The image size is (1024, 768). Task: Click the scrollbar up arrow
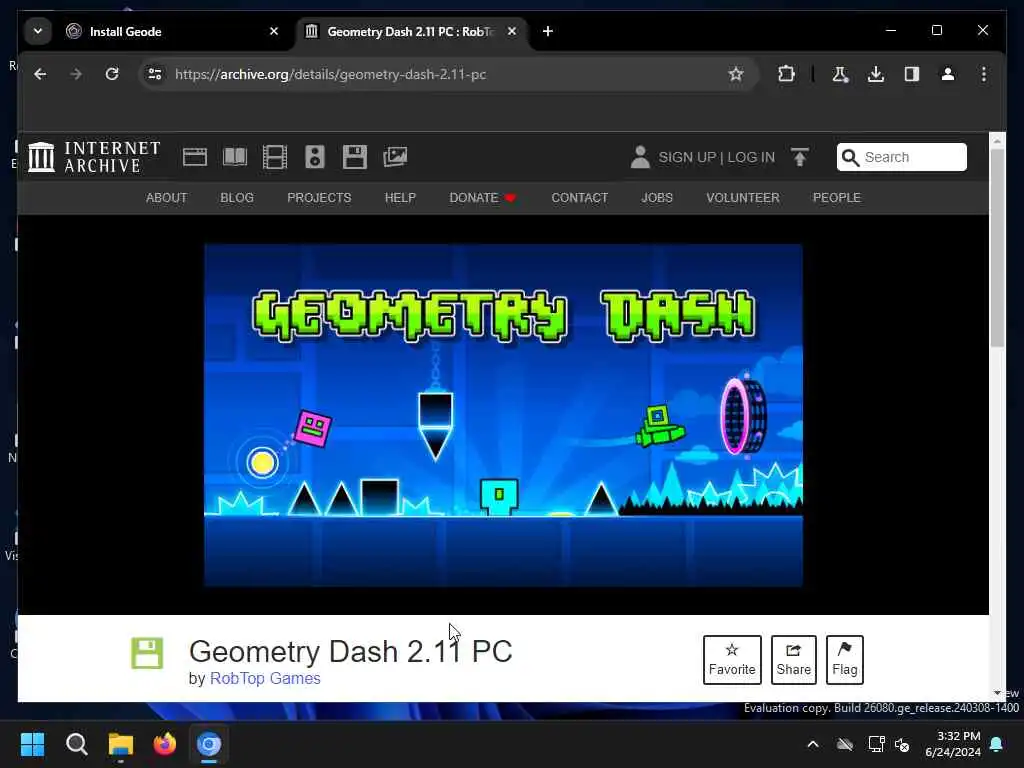click(997, 140)
